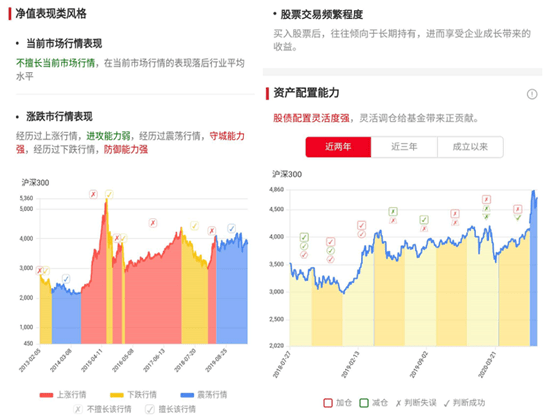Click the 判断失误 legend entry
This screenshot has height=419, width=554.
coord(416,403)
